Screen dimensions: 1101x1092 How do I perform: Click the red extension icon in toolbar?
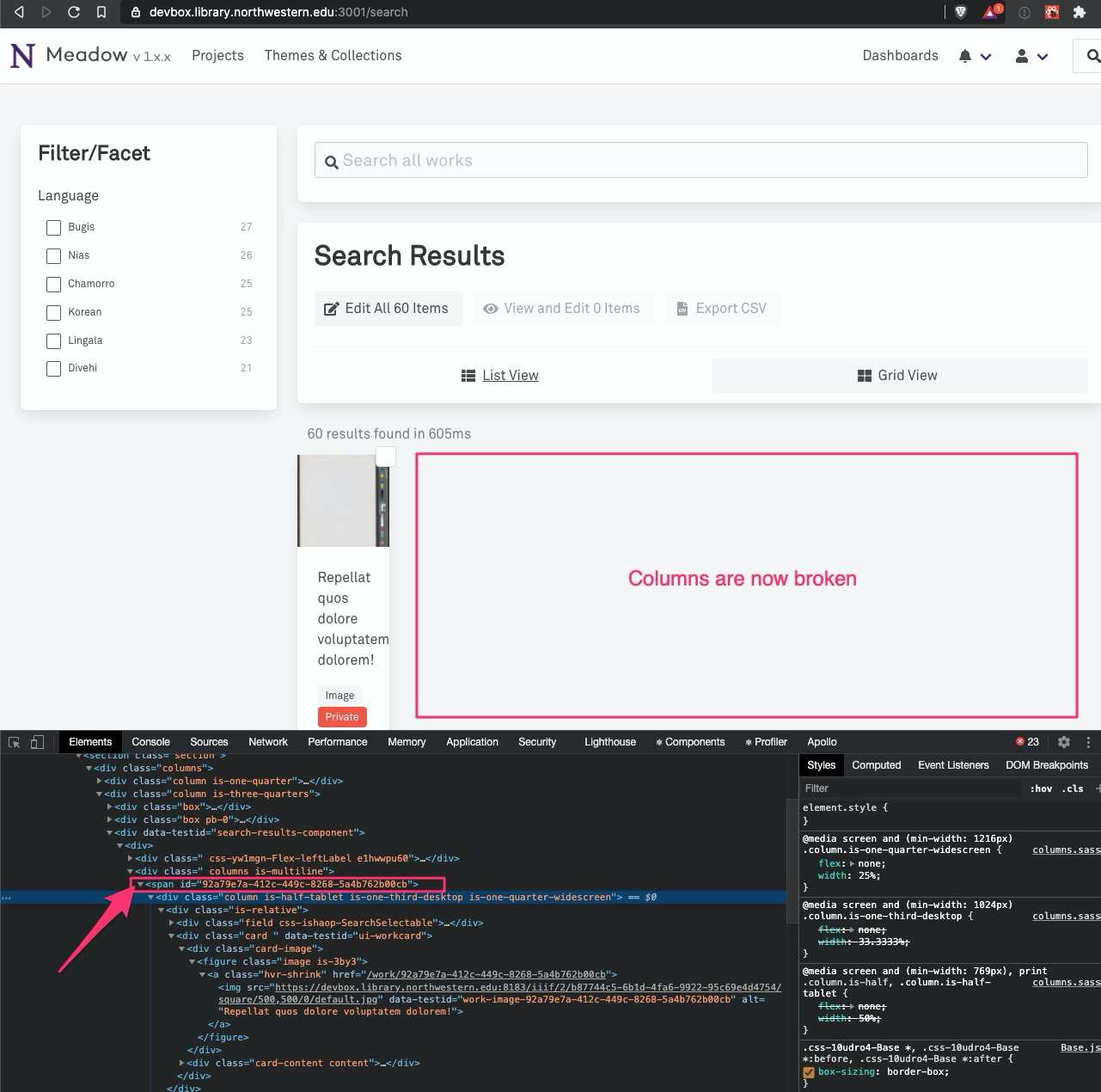click(x=1051, y=12)
